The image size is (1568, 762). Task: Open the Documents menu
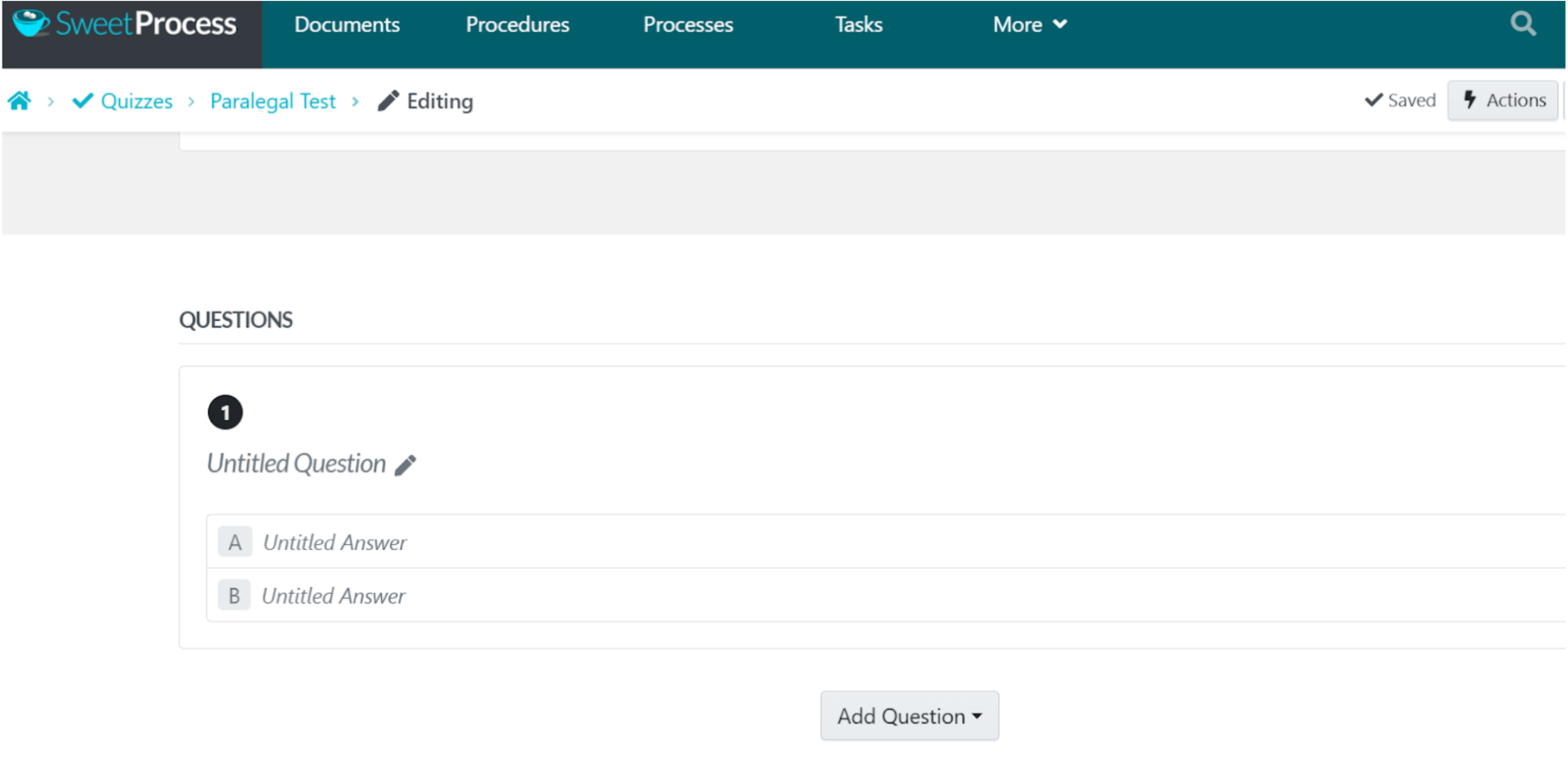(x=347, y=24)
